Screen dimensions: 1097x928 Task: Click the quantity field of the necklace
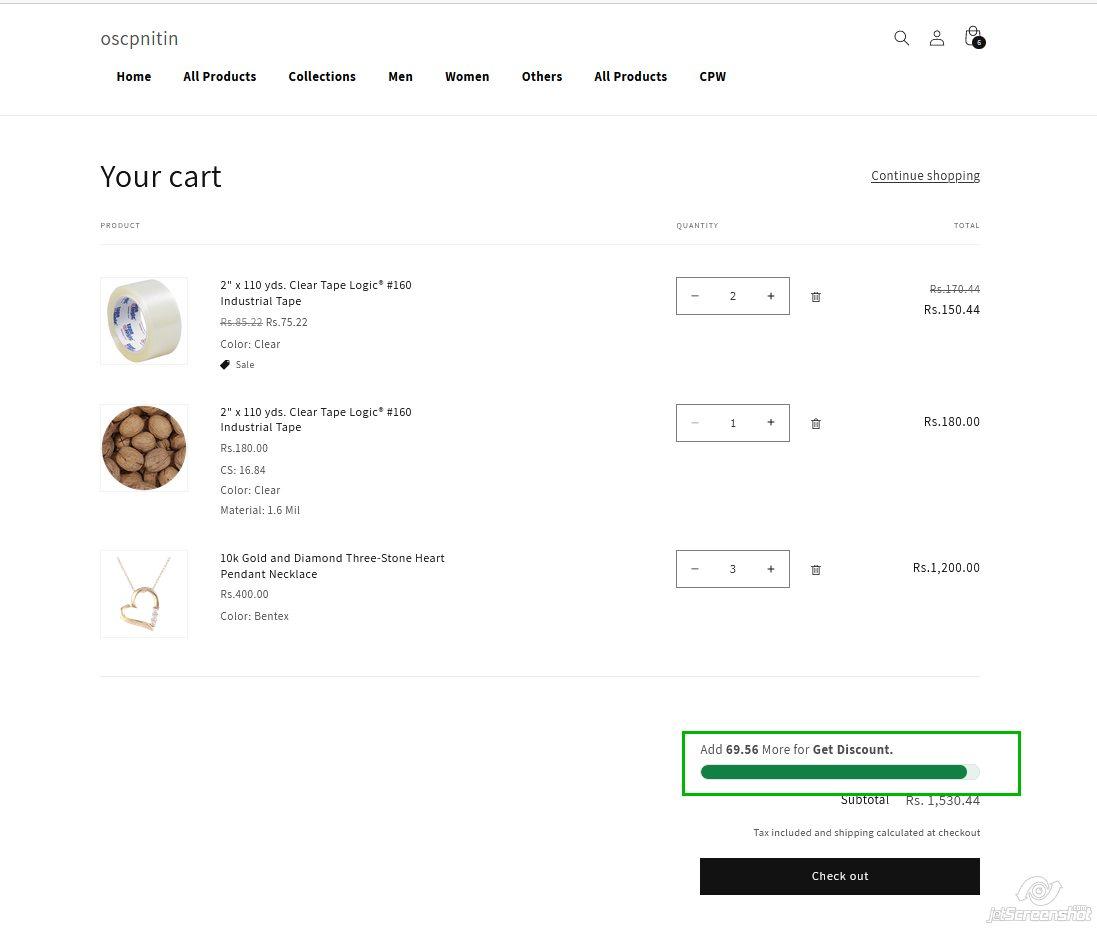[x=733, y=569]
